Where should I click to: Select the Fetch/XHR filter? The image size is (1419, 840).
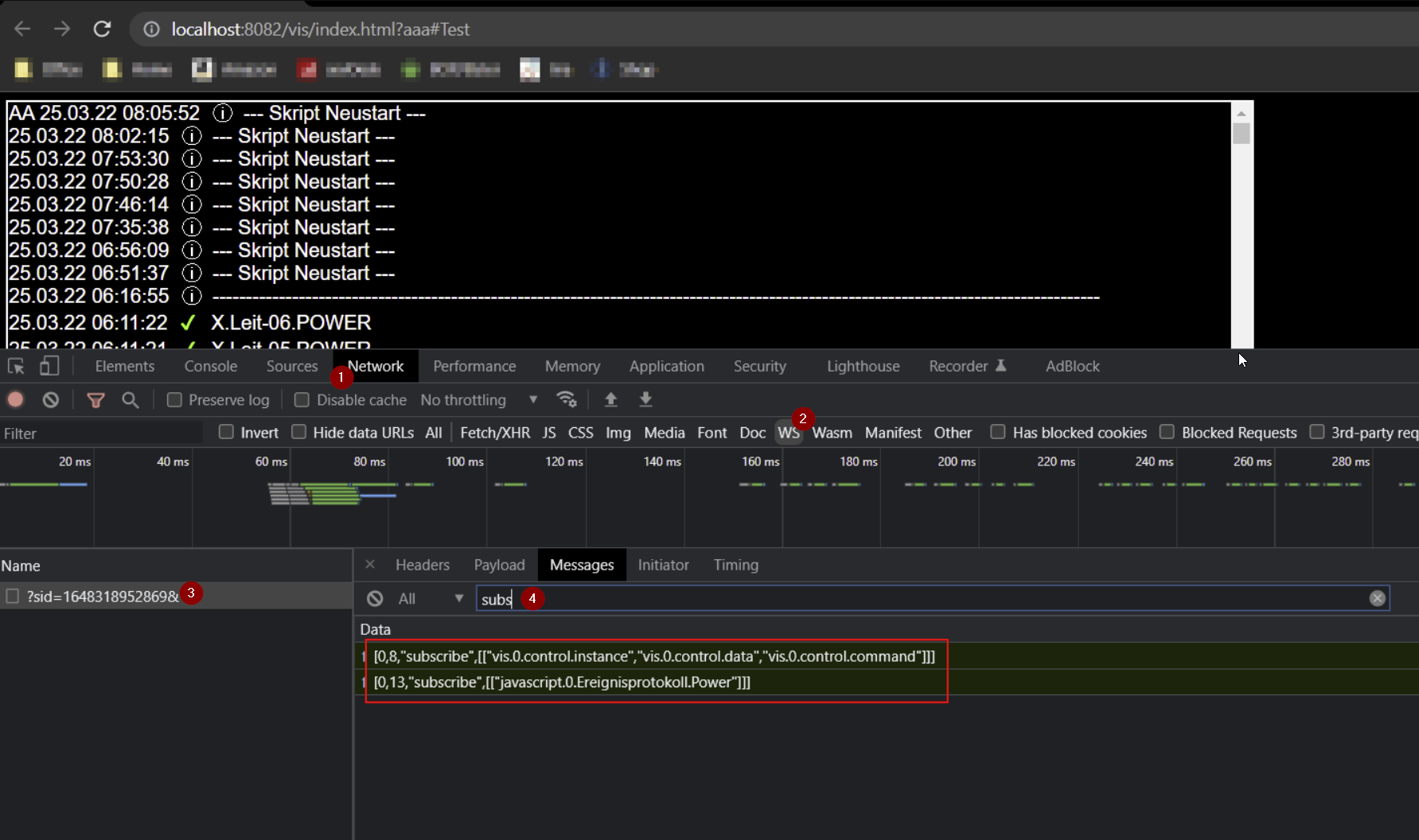[494, 433]
